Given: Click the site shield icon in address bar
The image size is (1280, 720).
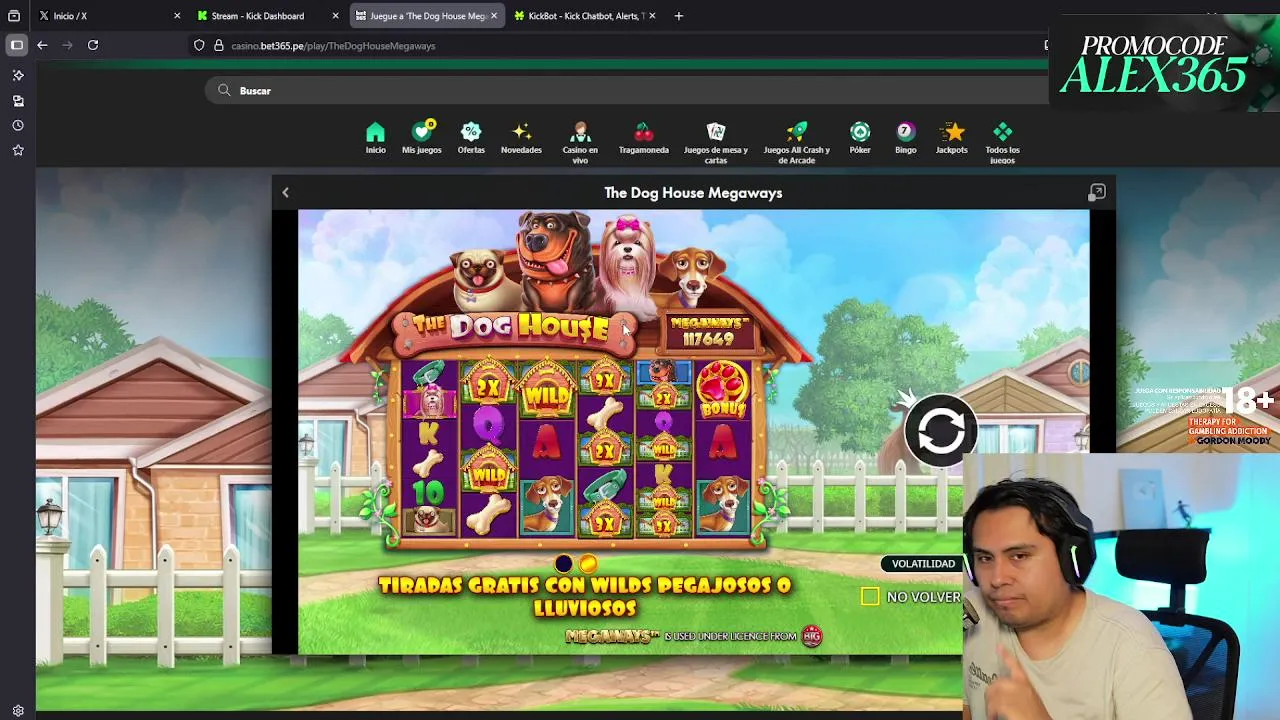Looking at the screenshot, I should (199, 45).
